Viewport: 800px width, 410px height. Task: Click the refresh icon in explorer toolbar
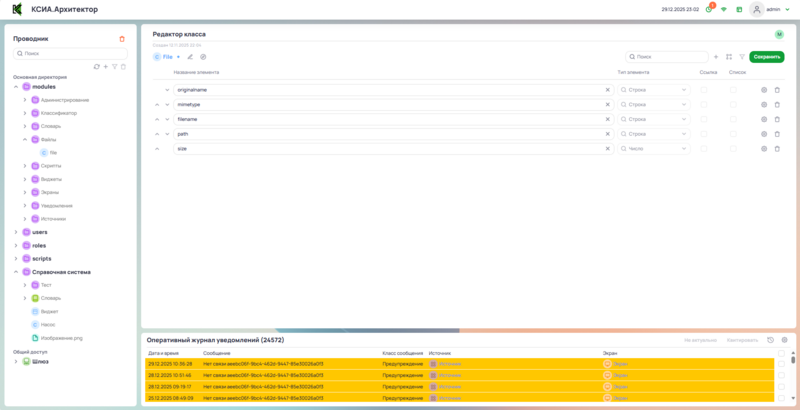pos(96,66)
